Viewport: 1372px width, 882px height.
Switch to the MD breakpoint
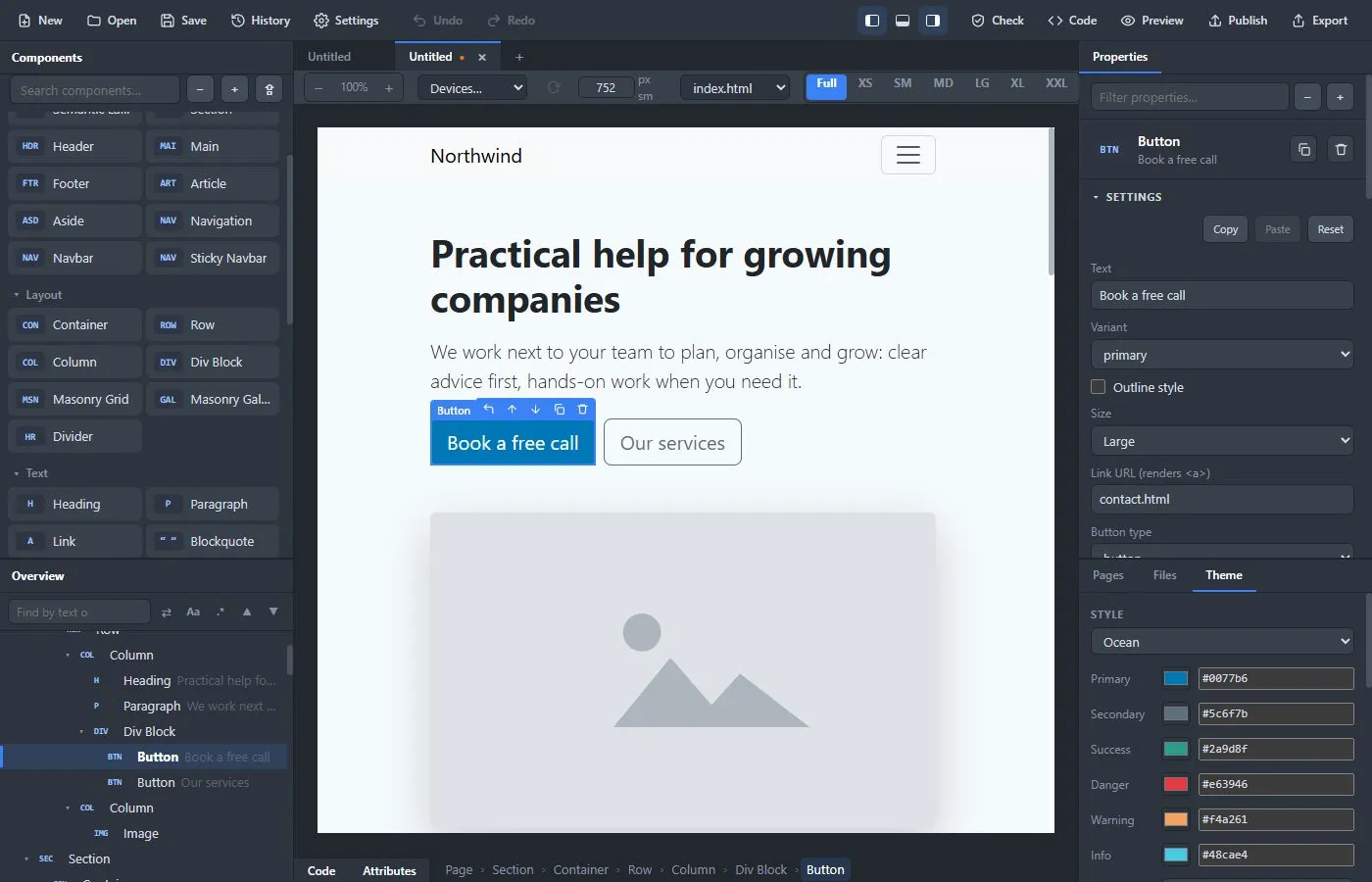(x=943, y=84)
